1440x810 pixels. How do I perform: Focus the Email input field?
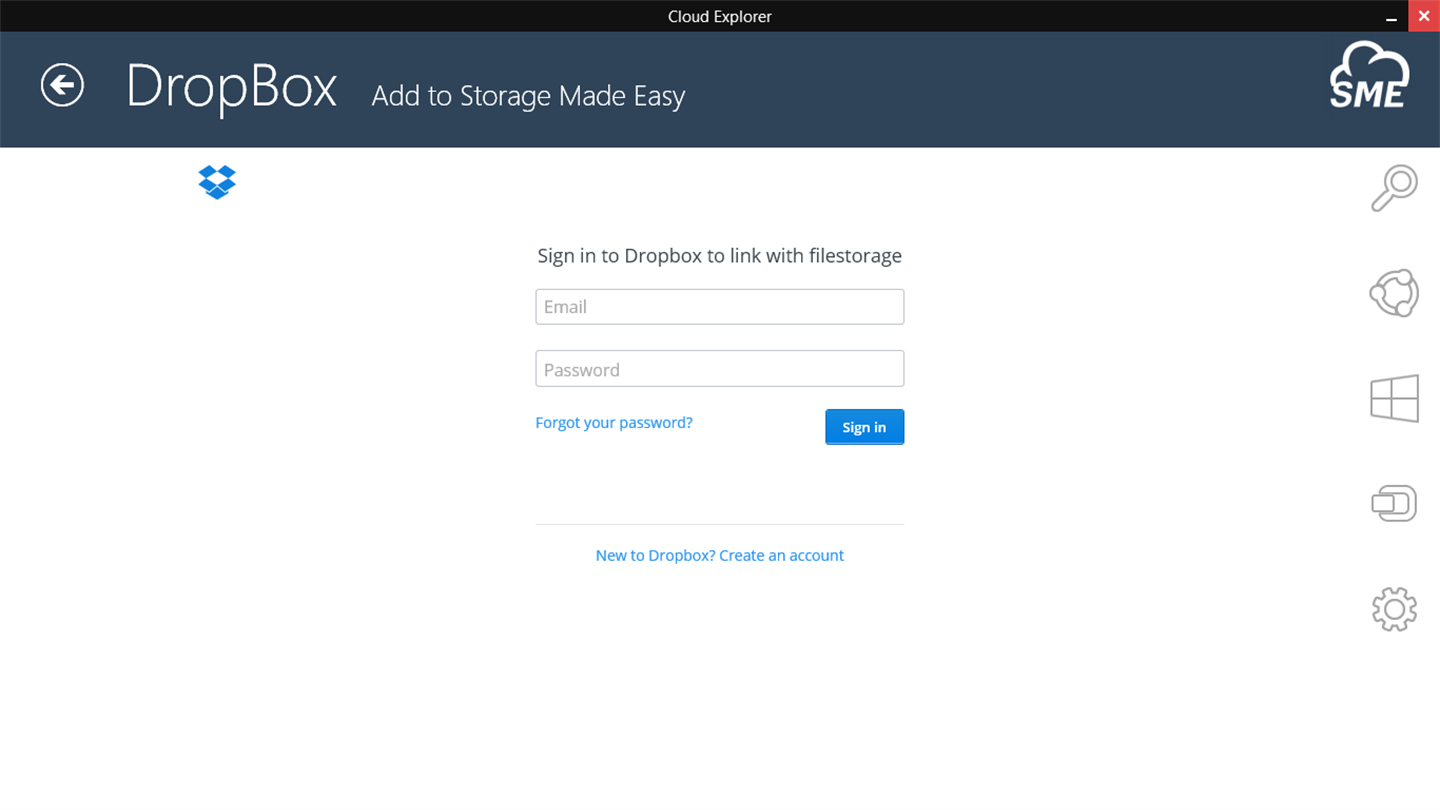click(719, 307)
